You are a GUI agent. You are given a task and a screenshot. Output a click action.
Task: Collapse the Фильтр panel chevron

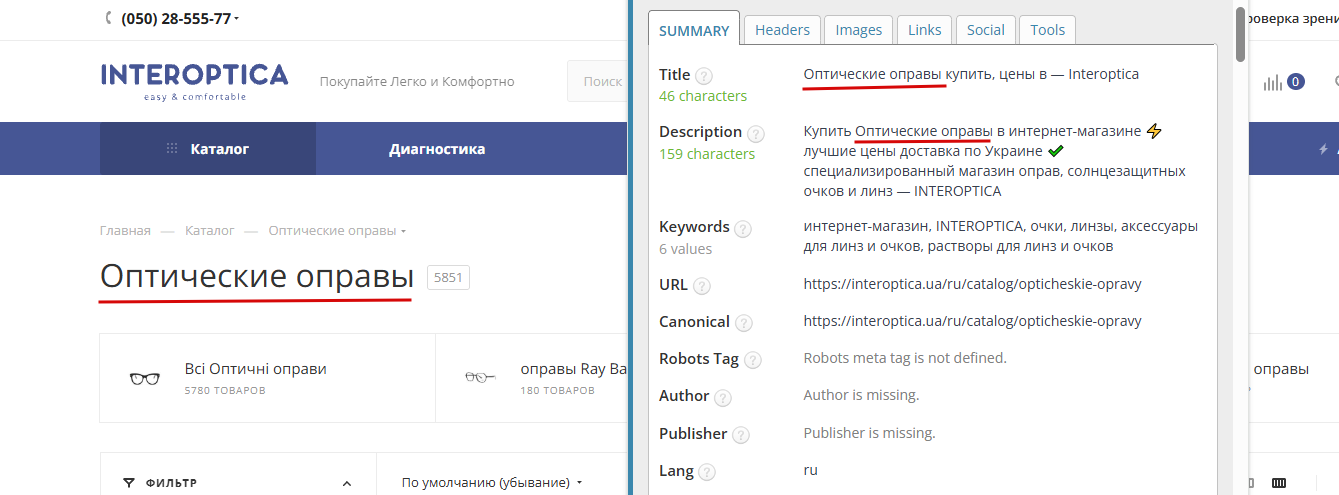click(347, 483)
